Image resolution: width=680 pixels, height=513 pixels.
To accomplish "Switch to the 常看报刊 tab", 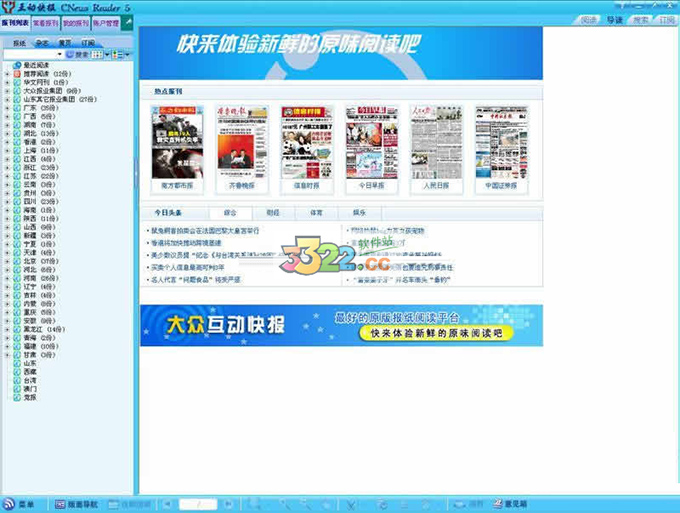I will point(46,23).
